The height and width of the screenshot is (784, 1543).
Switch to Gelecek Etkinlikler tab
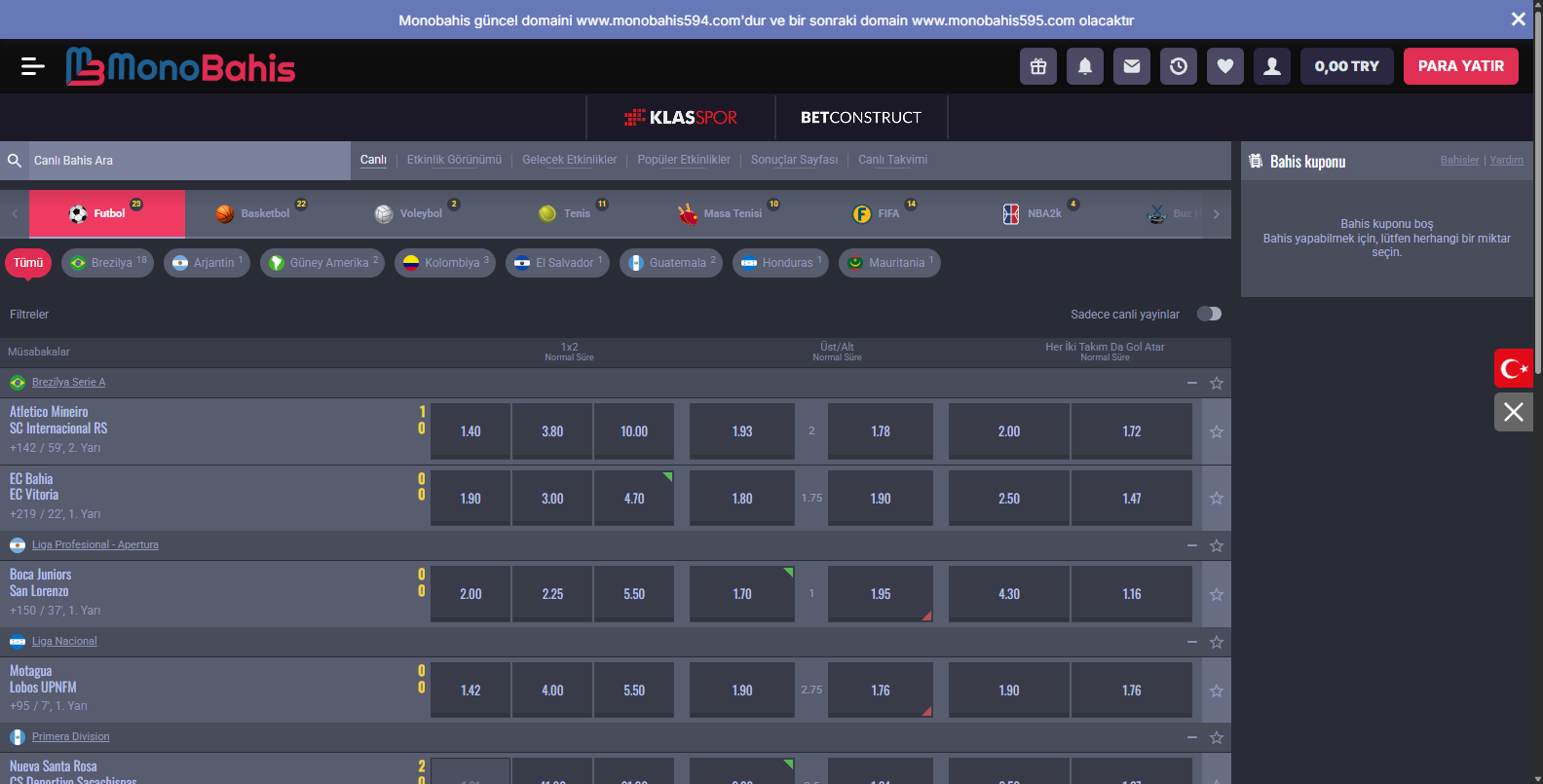pos(569,160)
